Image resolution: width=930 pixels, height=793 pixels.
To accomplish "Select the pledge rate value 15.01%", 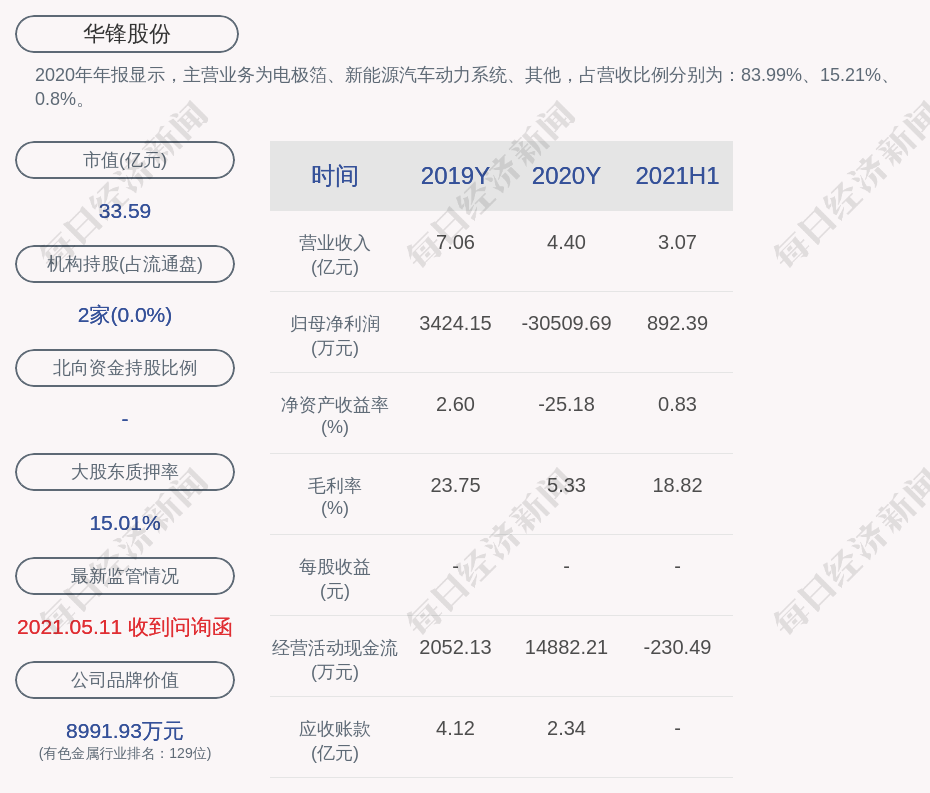I will click(125, 523).
